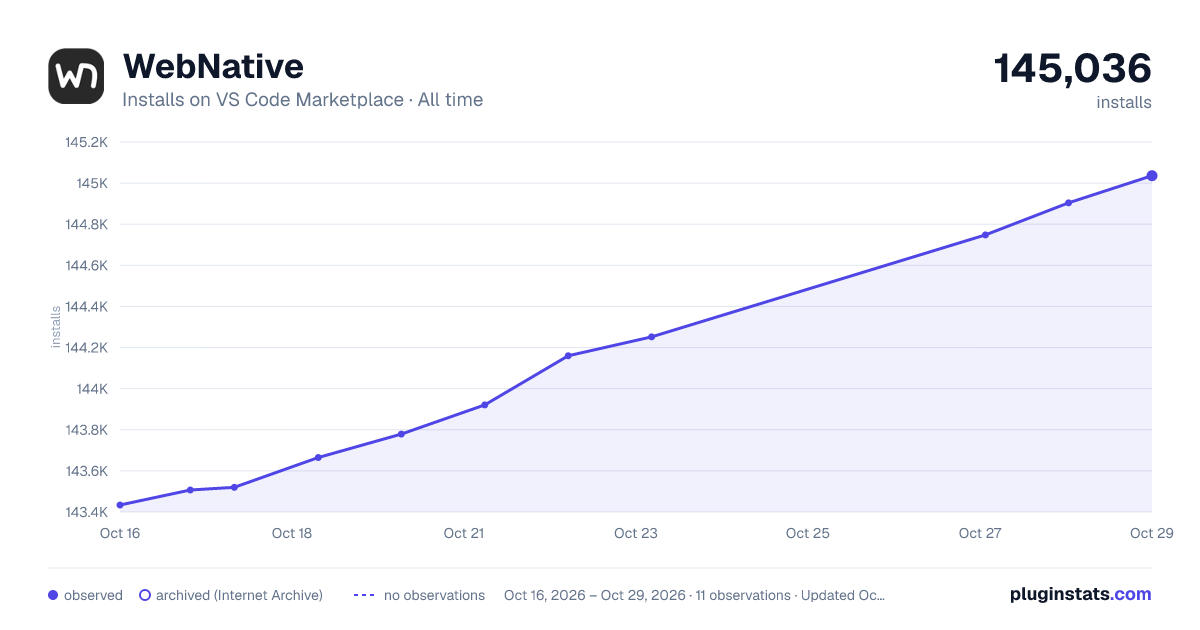Click the 143.6K y-axis label

pos(86,471)
